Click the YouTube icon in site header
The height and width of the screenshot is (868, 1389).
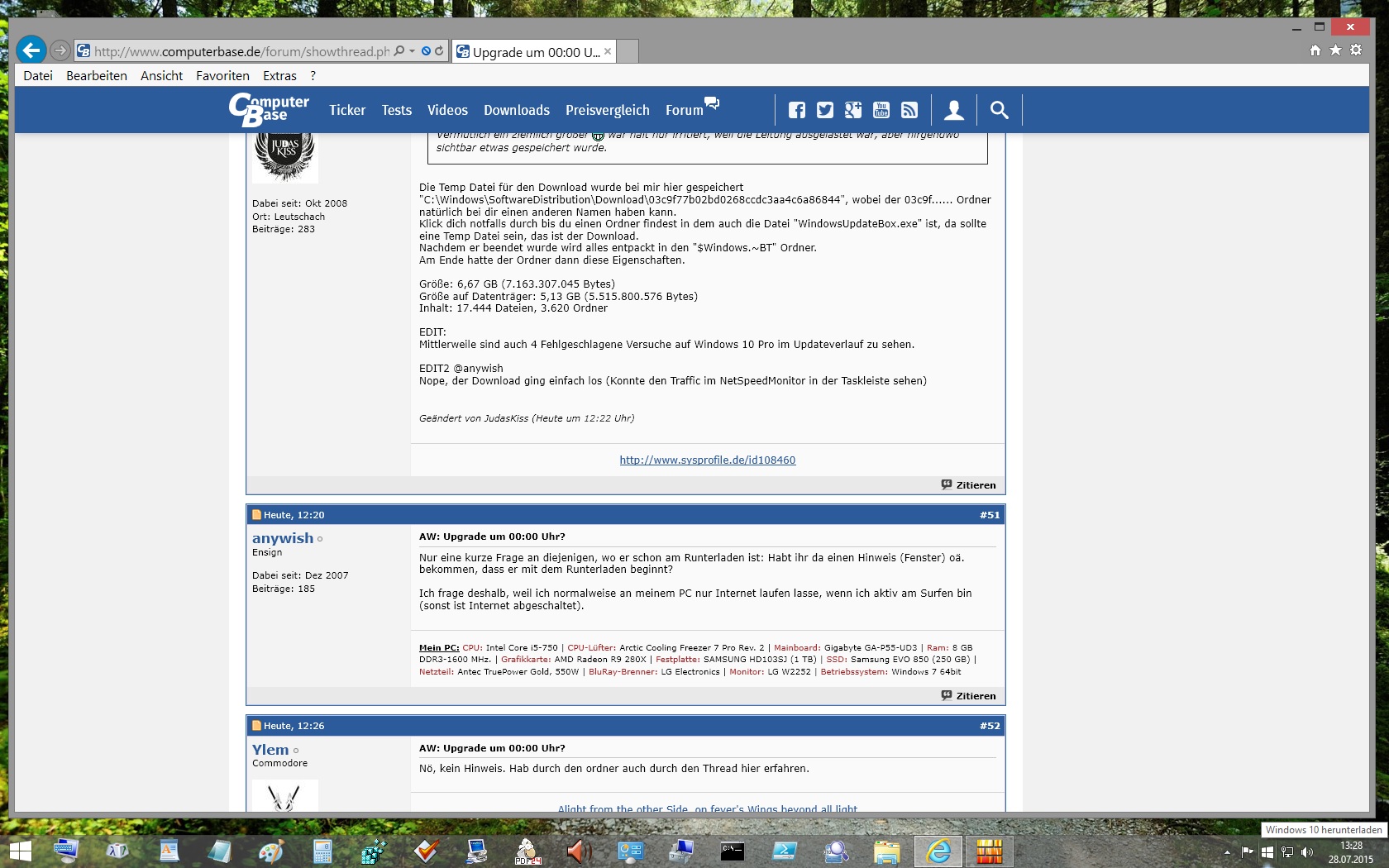tap(881, 110)
